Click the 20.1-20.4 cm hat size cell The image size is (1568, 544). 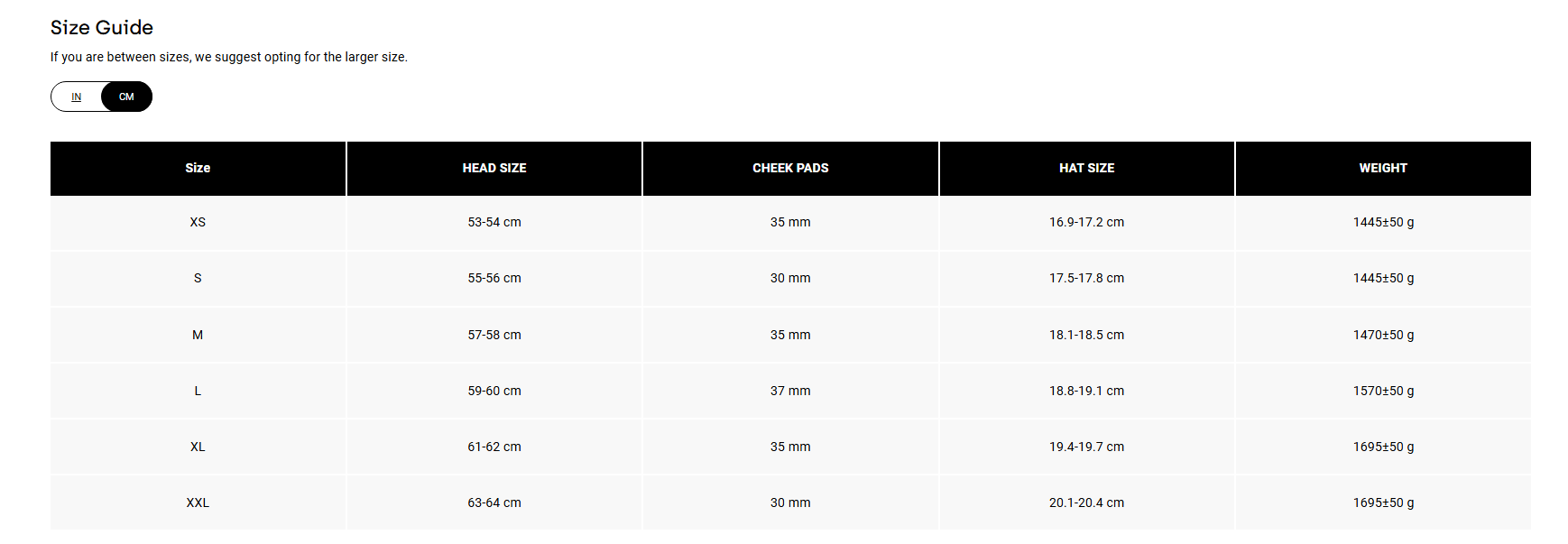coord(1086,503)
